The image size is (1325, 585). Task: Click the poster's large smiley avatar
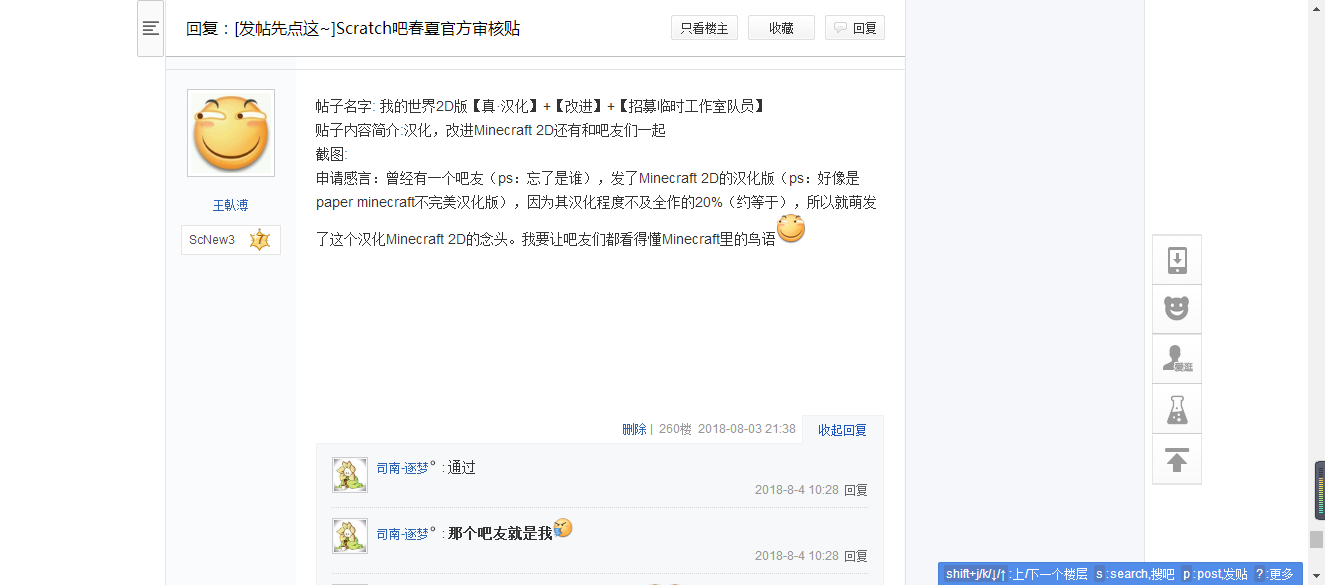(x=231, y=133)
